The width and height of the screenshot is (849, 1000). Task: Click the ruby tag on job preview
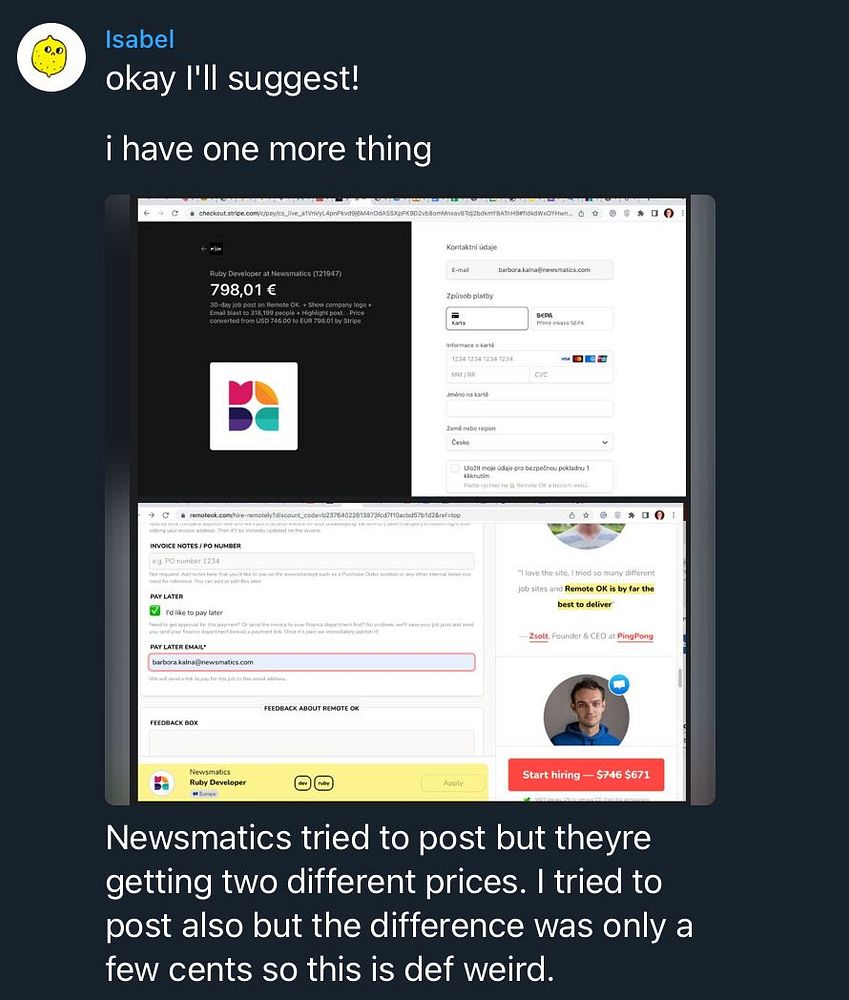[x=324, y=783]
